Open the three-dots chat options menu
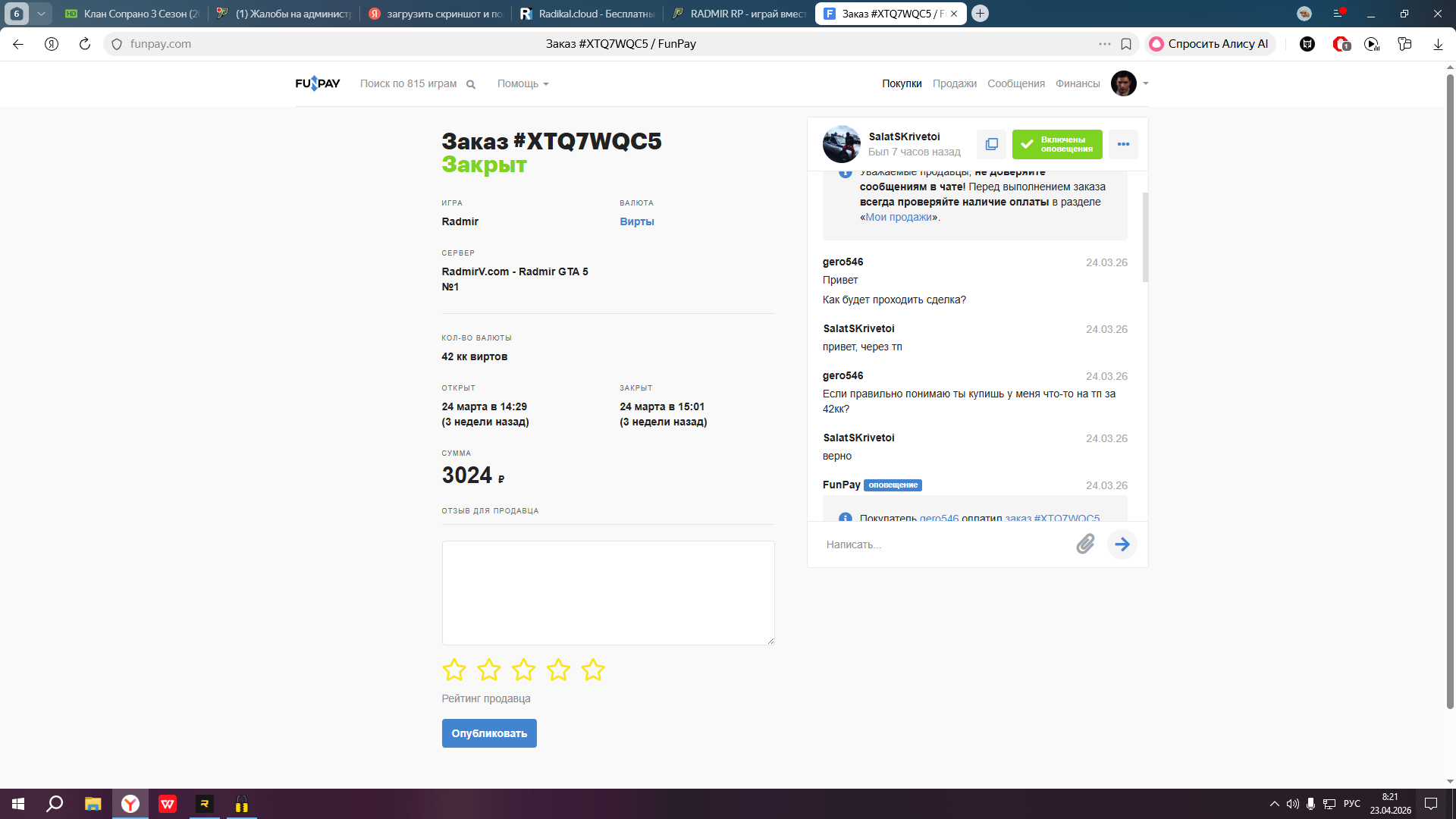The image size is (1456, 819). coord(1123,144)
